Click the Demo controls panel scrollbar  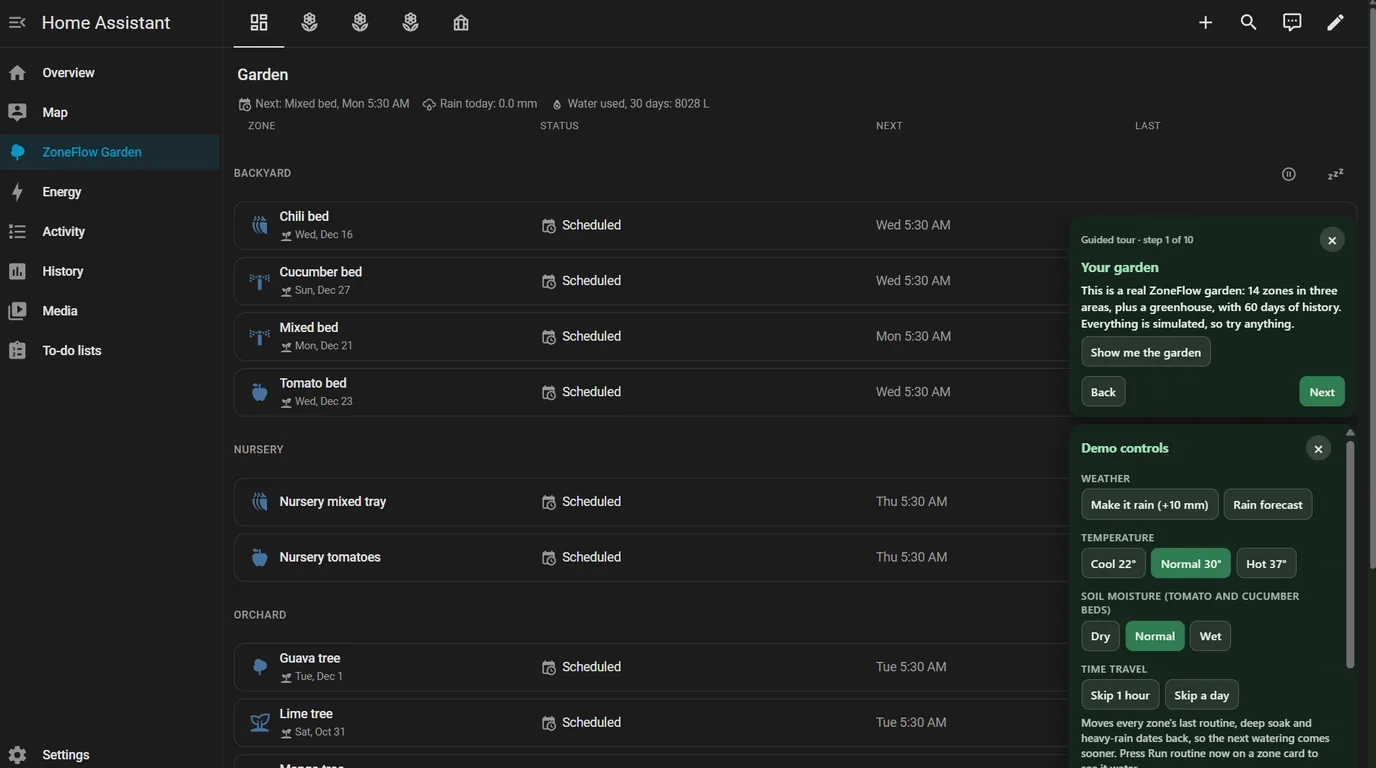pos(1350,552)
